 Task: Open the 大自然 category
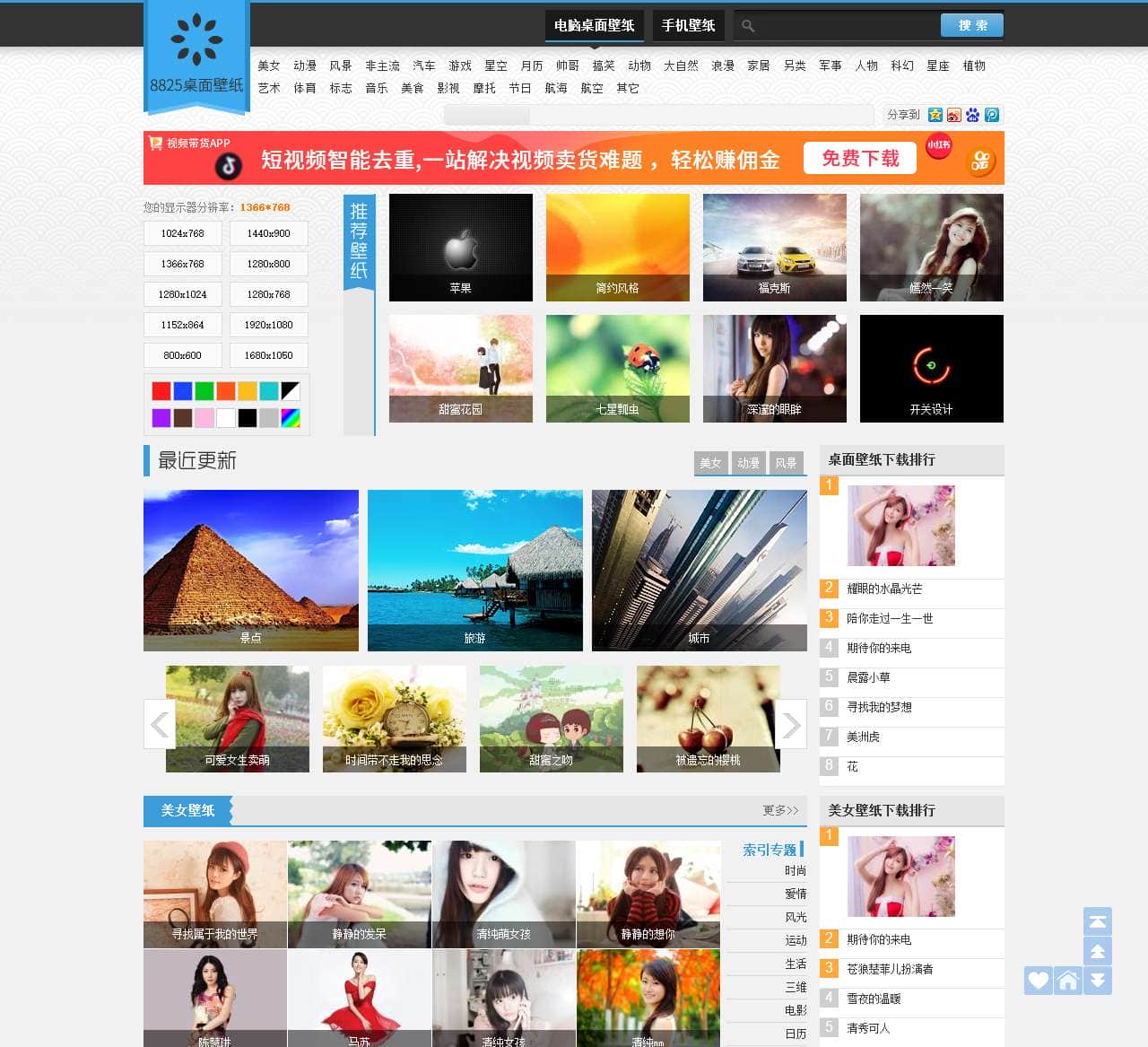[x=682, y=65]
